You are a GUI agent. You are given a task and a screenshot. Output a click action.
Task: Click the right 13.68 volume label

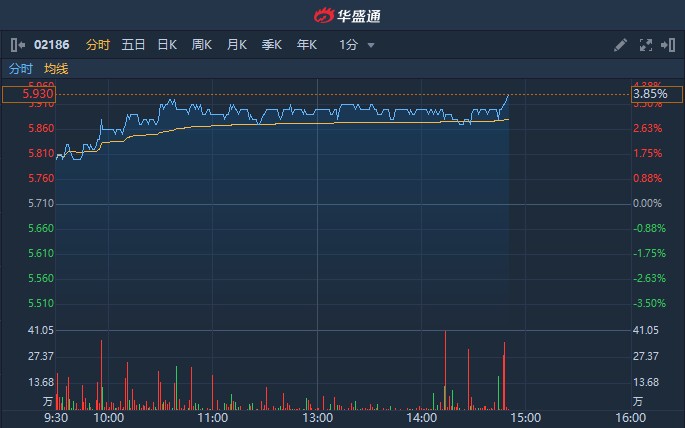tap(646, 383)
